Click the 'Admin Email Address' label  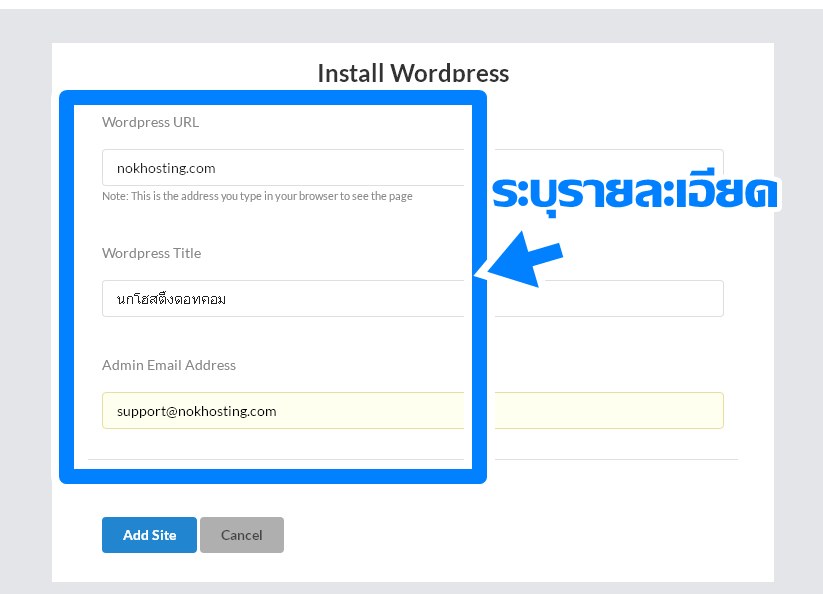[x=168, y=365]
